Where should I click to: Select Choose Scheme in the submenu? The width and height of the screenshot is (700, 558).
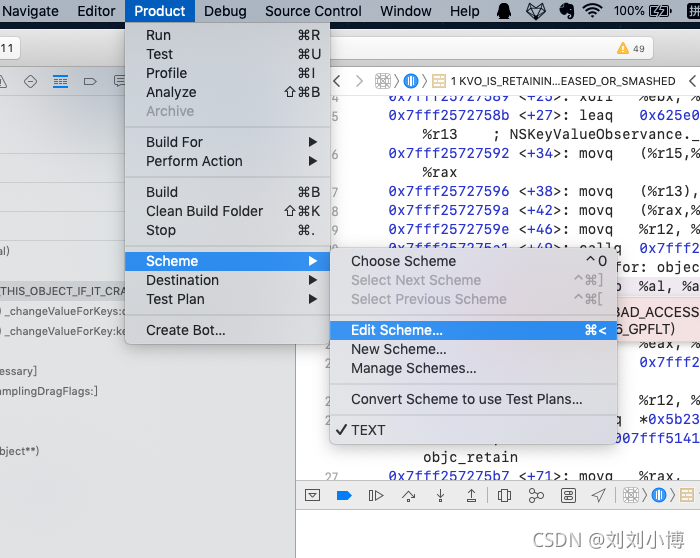point(473,261)
